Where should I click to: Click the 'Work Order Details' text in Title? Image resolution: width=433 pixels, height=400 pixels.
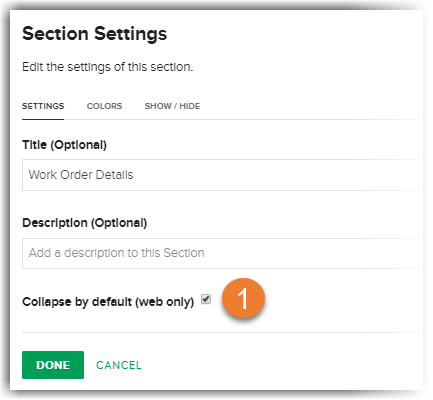tap(81, 175)
